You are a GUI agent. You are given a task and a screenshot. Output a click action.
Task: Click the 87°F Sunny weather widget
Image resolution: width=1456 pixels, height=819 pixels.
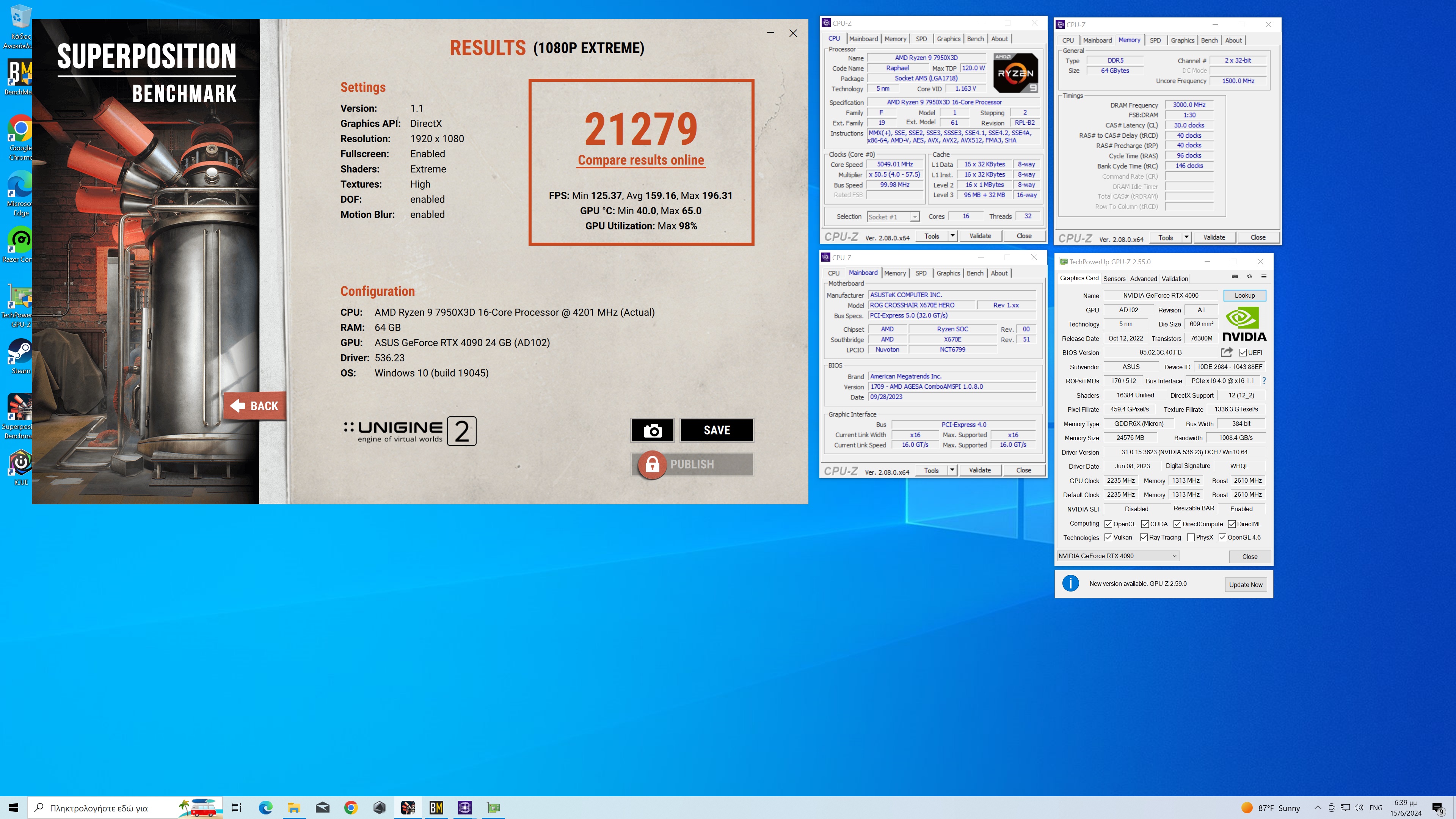(1271, 808)
